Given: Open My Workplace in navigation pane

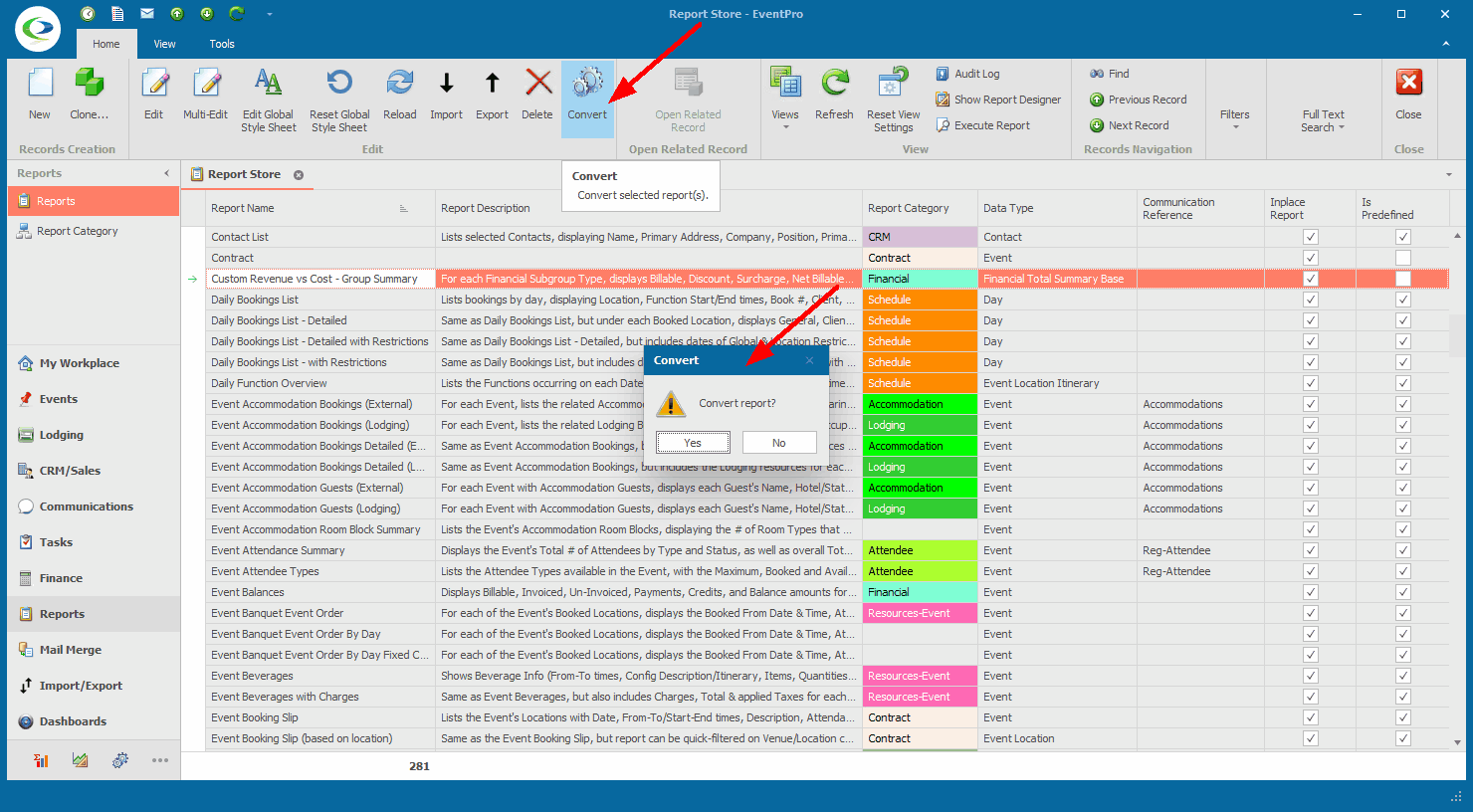Looking at the screenshot, I should (94, 363).
